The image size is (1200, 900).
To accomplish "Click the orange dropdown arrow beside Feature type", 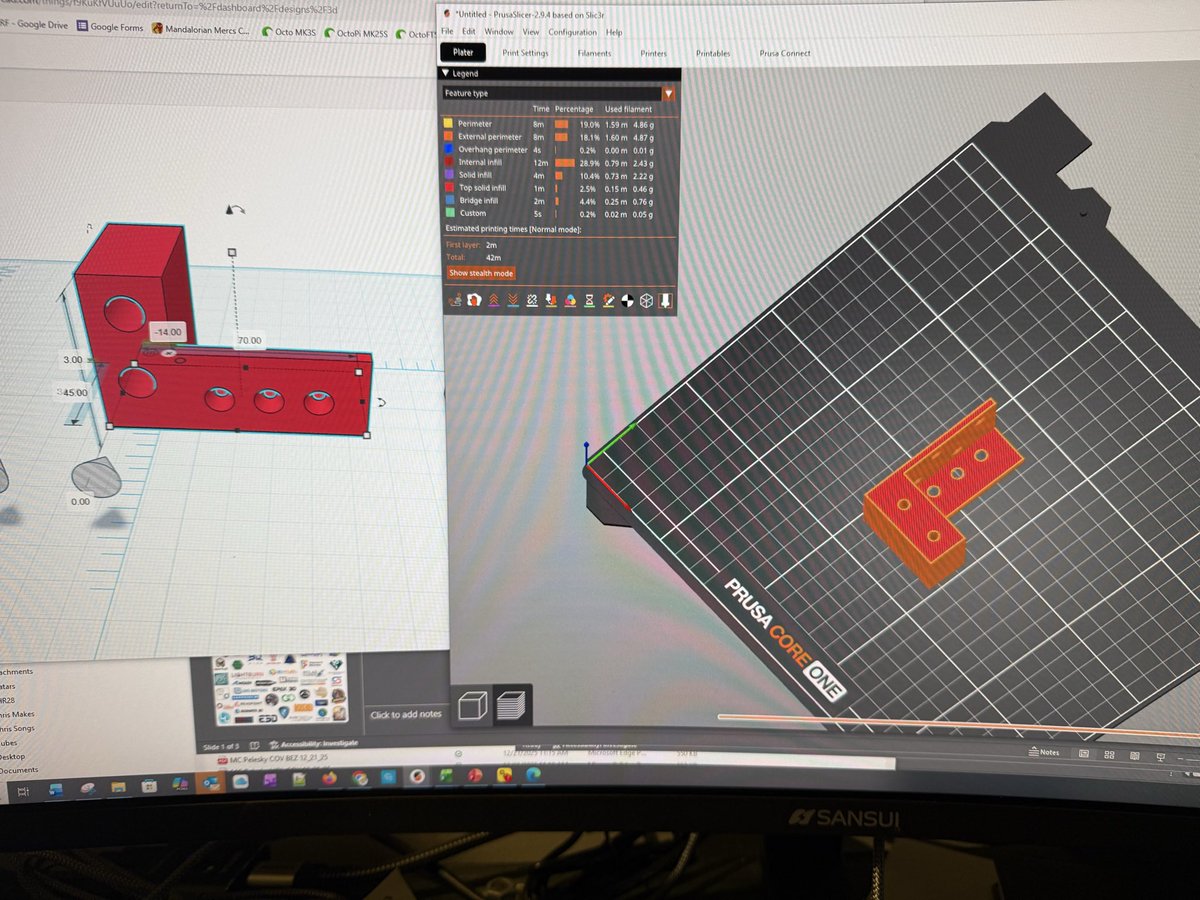I will [x=669, y=93].
